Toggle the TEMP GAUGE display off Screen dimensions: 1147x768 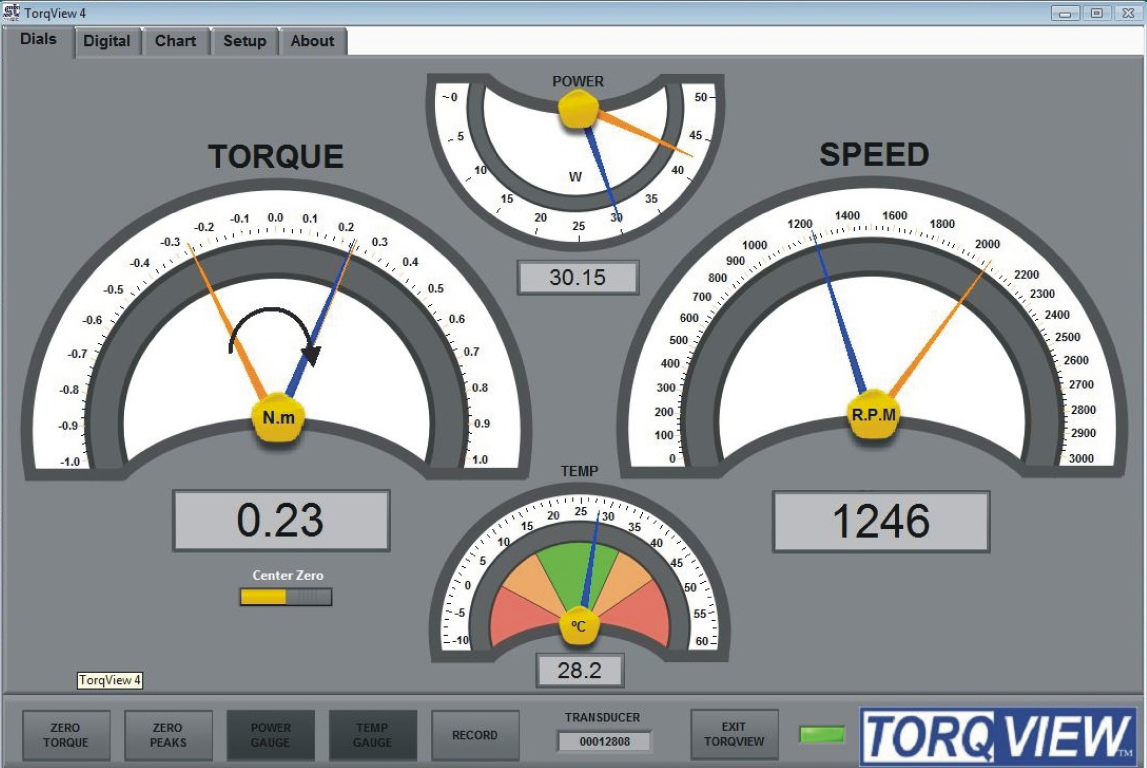click(373, 734)
